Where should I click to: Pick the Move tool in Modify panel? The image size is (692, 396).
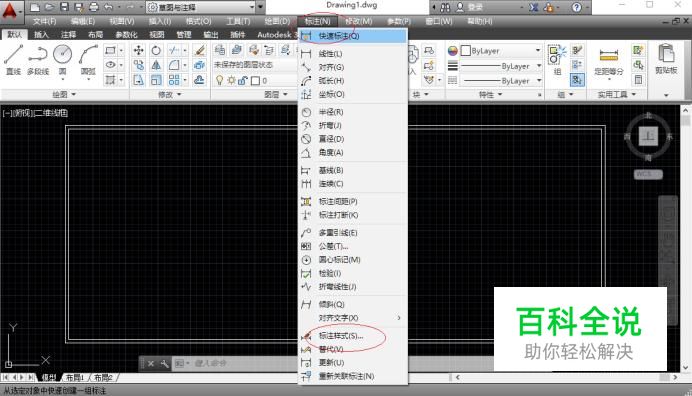click(139, 50)
